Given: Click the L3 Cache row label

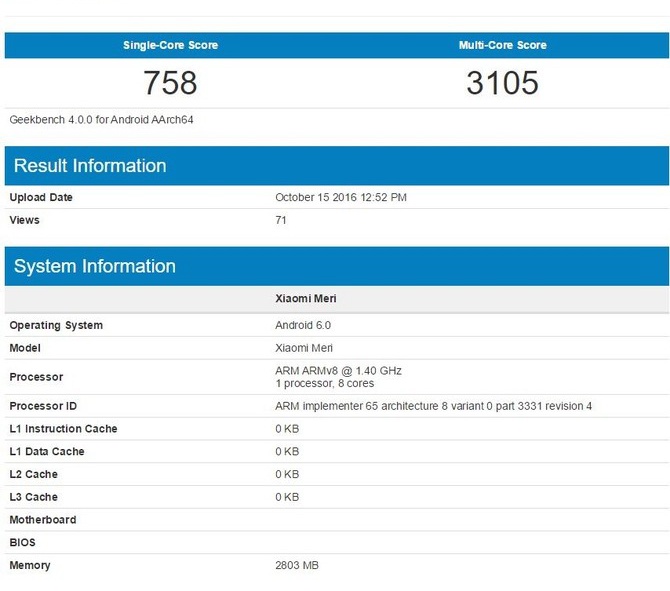Looking at the screenshot, I should pyautogui.click(x=34, y=497).
